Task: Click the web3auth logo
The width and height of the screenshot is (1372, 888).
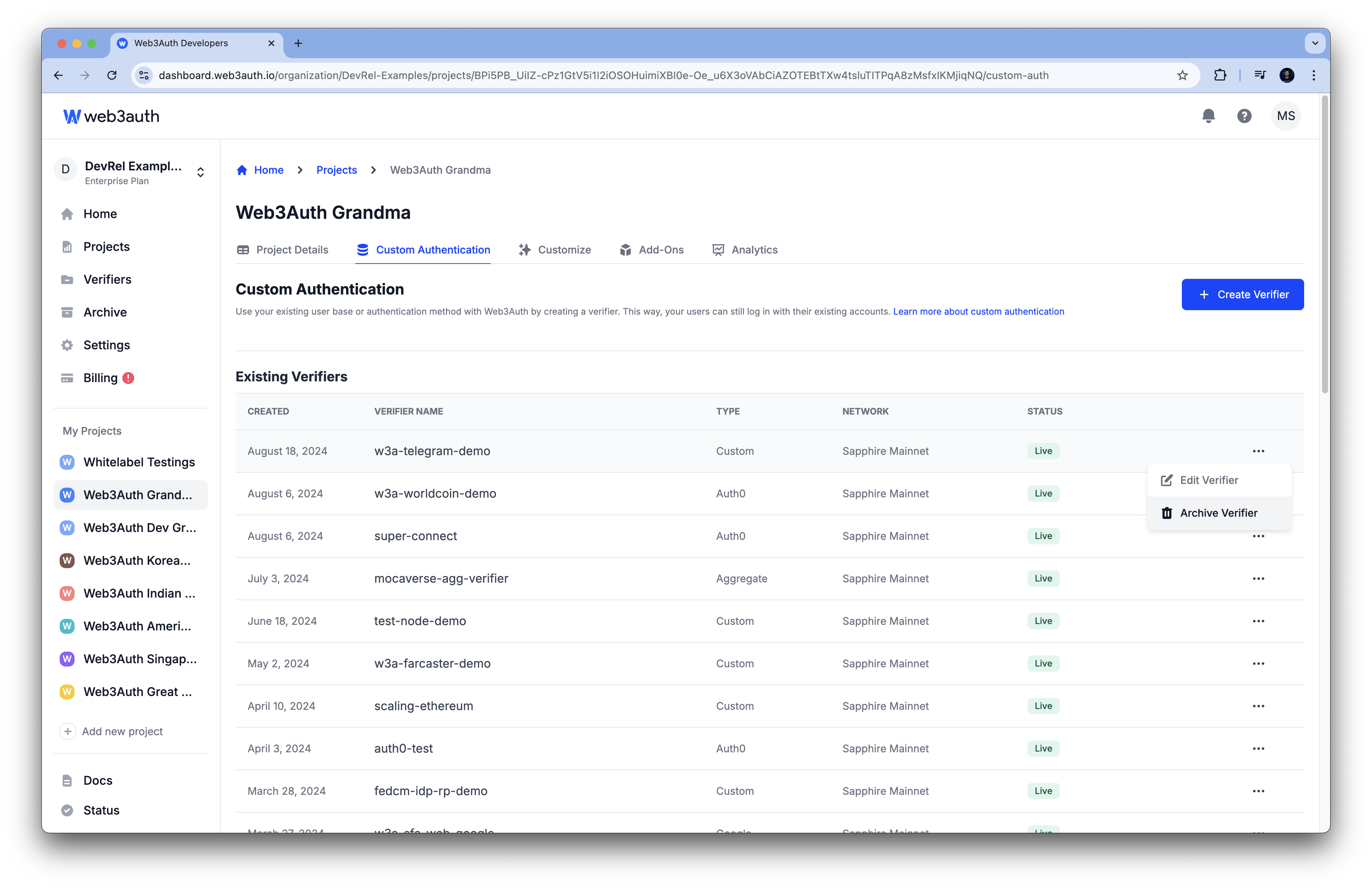Action: (x=111, y=116)
